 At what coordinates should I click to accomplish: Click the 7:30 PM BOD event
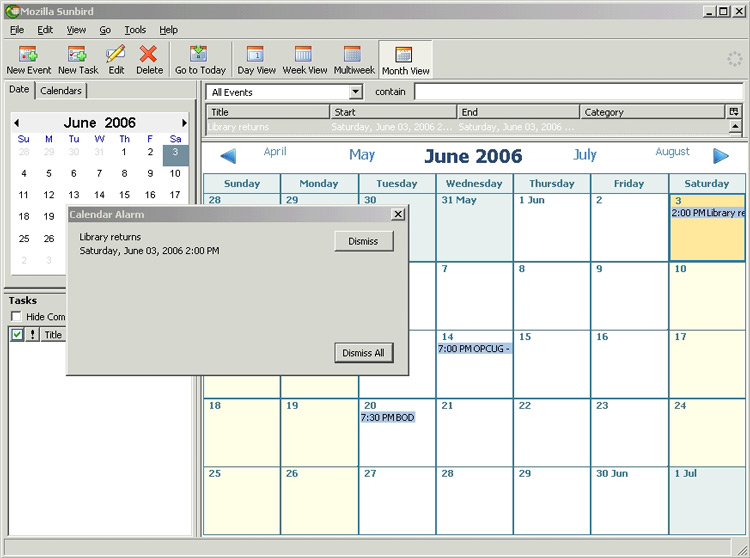388,418
